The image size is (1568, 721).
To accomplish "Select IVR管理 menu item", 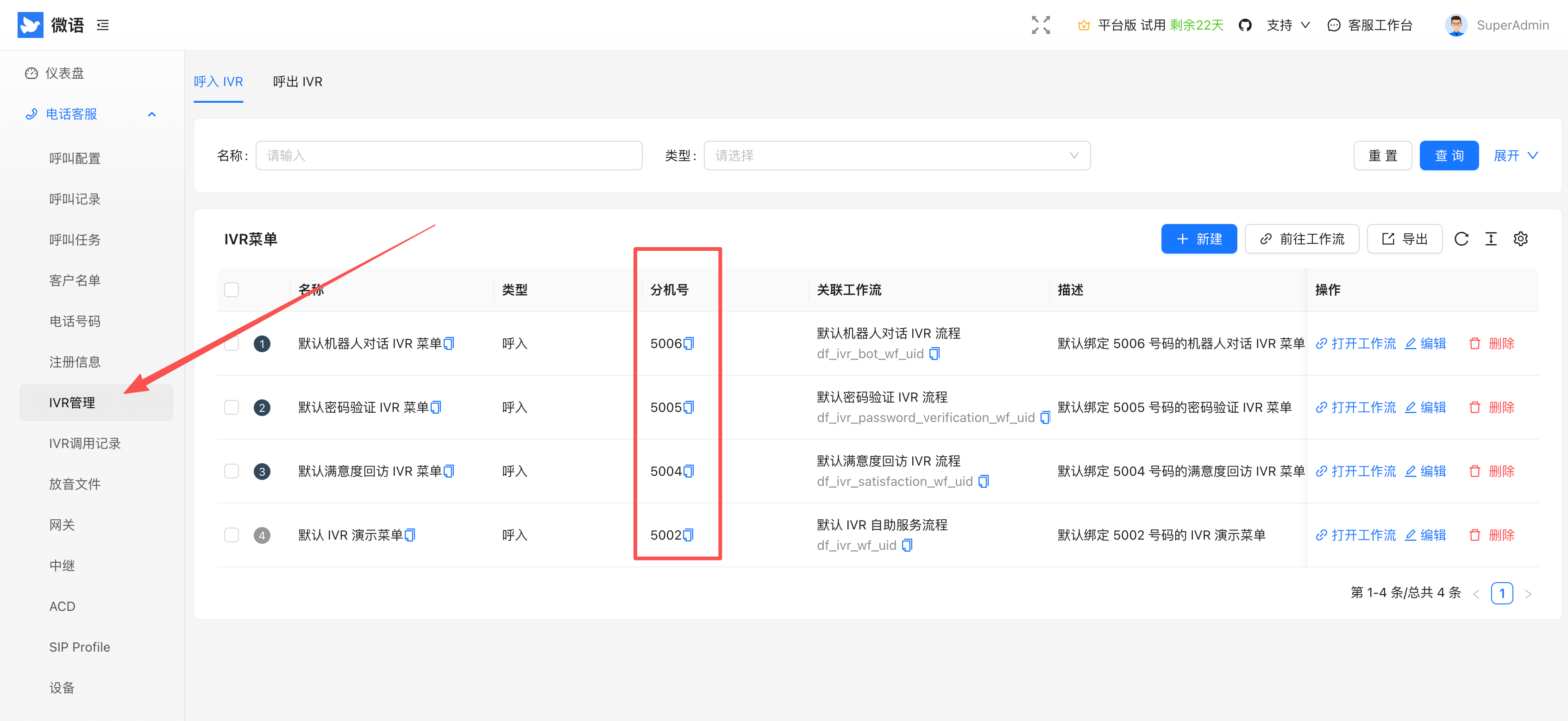I will 96,403.
